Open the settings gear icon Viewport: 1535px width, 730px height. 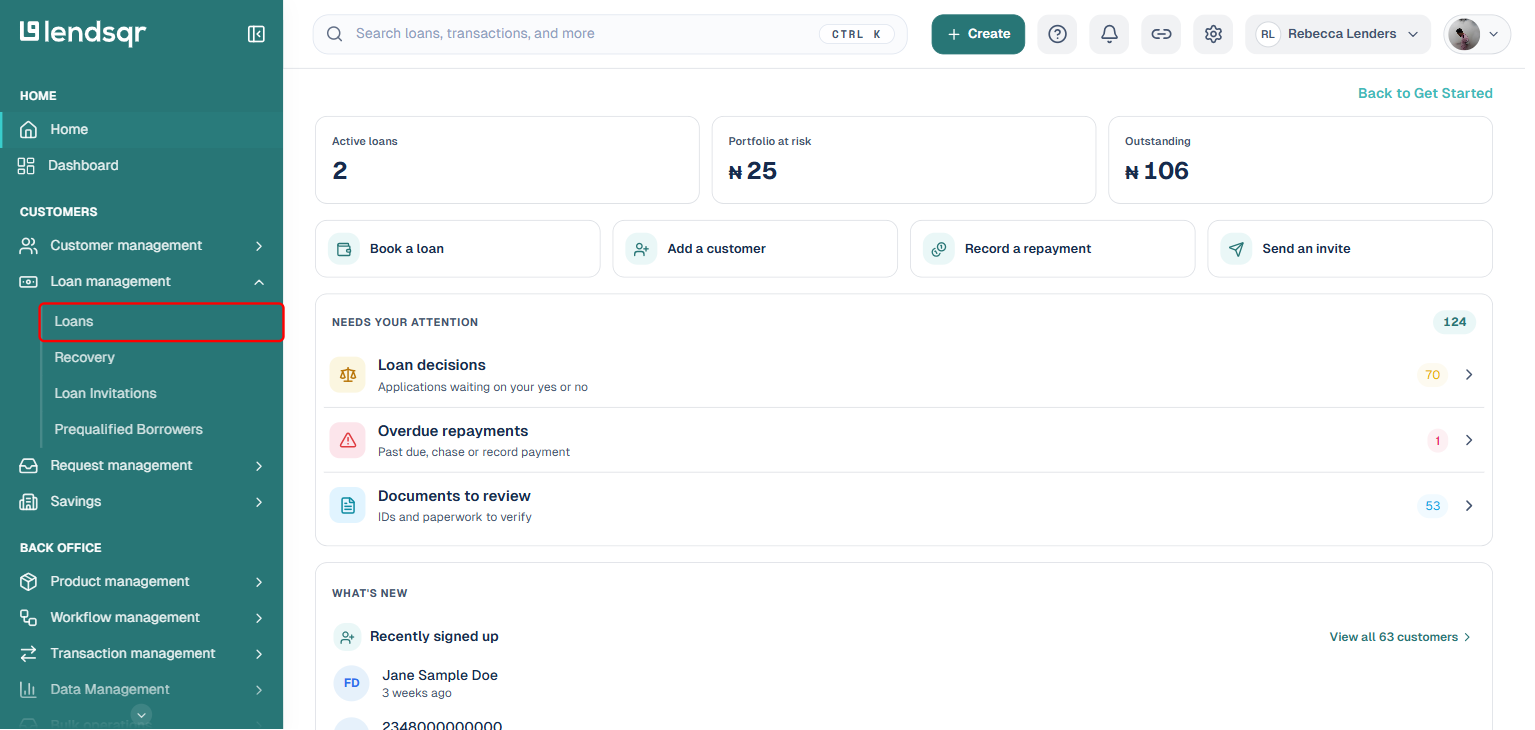[1213, 34]
